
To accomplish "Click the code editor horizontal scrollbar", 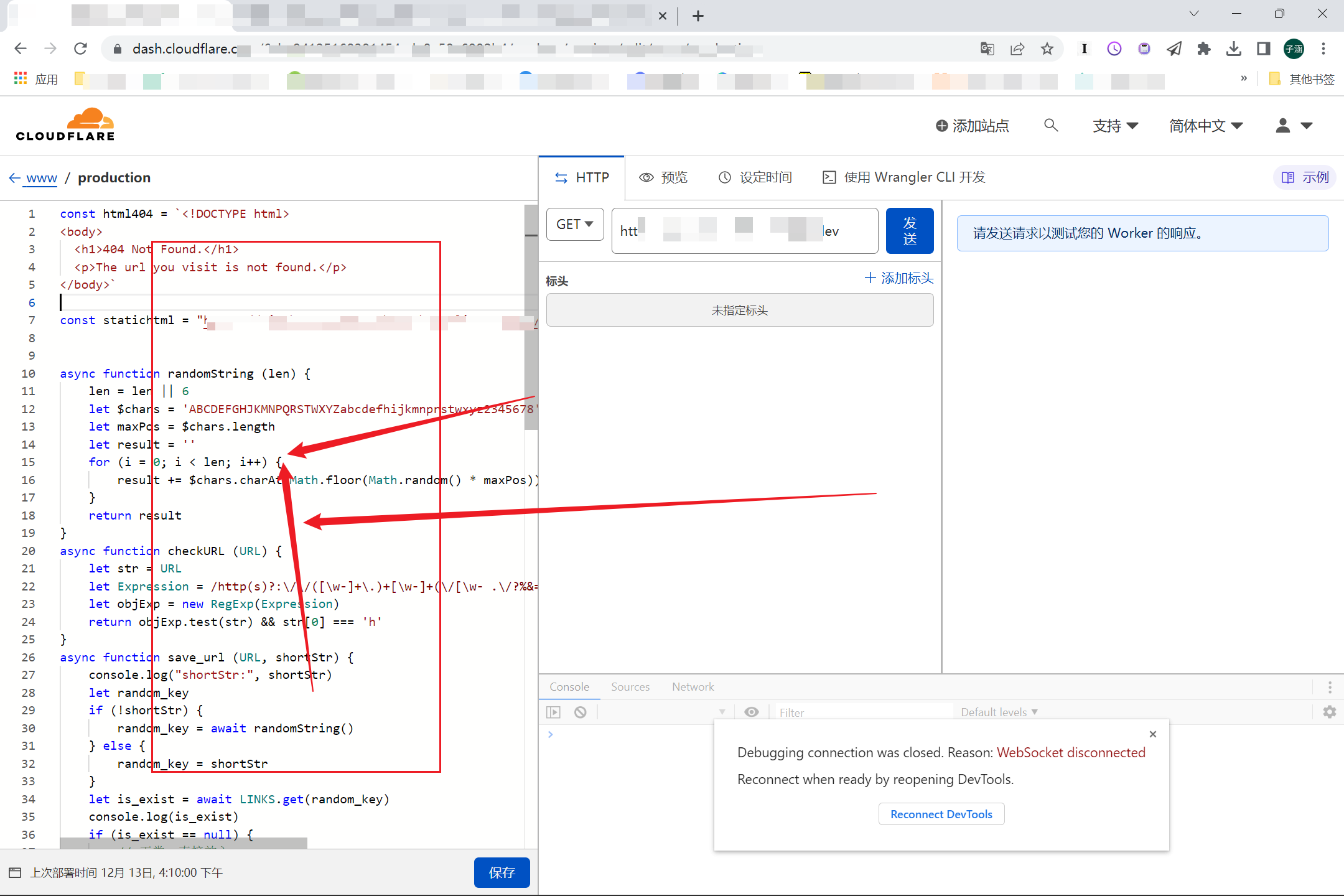I will (184, 842).
